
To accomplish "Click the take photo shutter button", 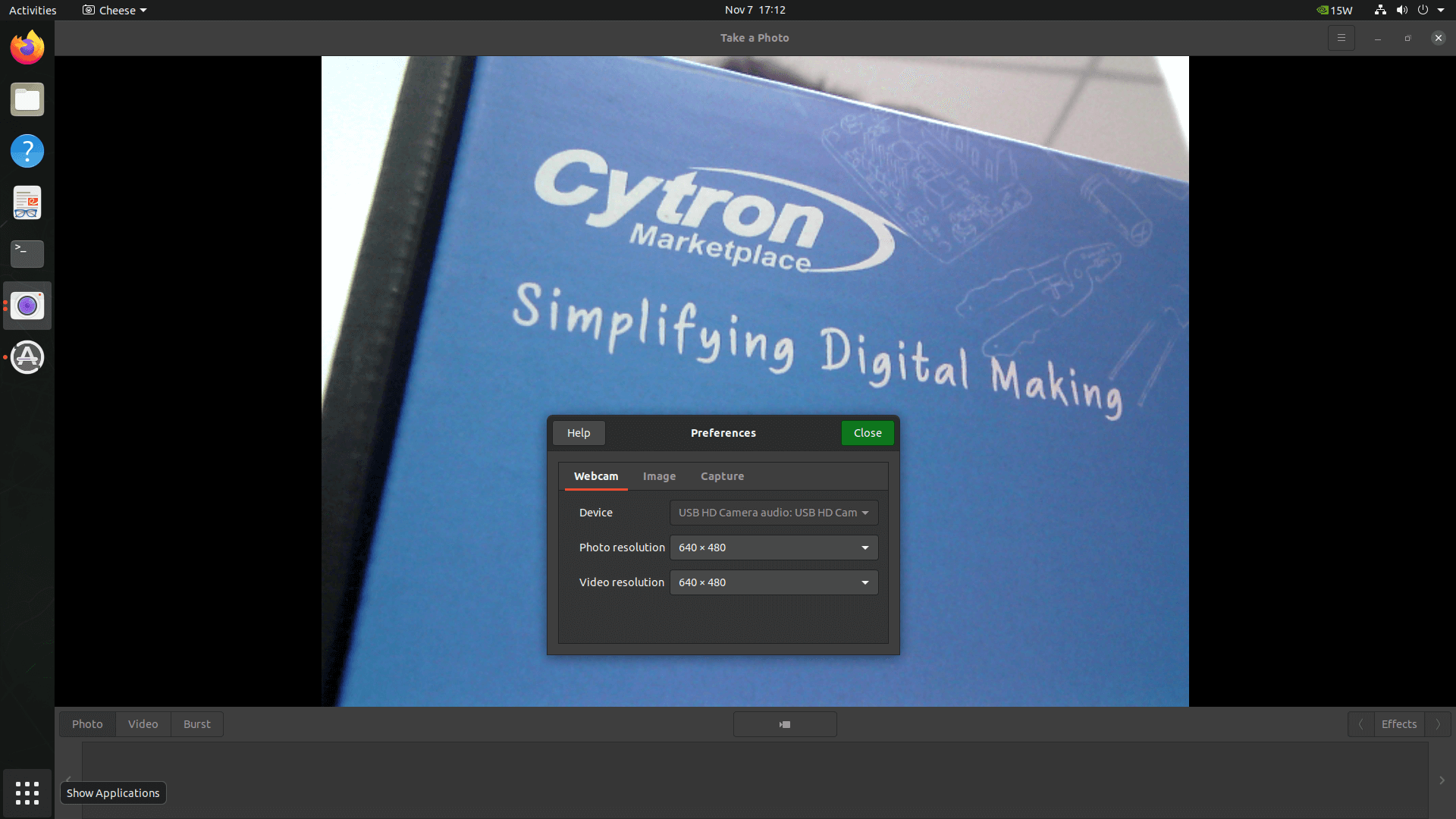I will click(x=785, y=724).
